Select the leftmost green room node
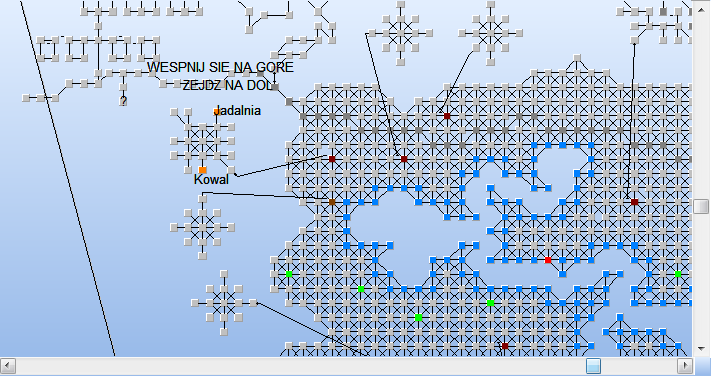This screenshot has width=711, height=376. (x=289, y=274)
